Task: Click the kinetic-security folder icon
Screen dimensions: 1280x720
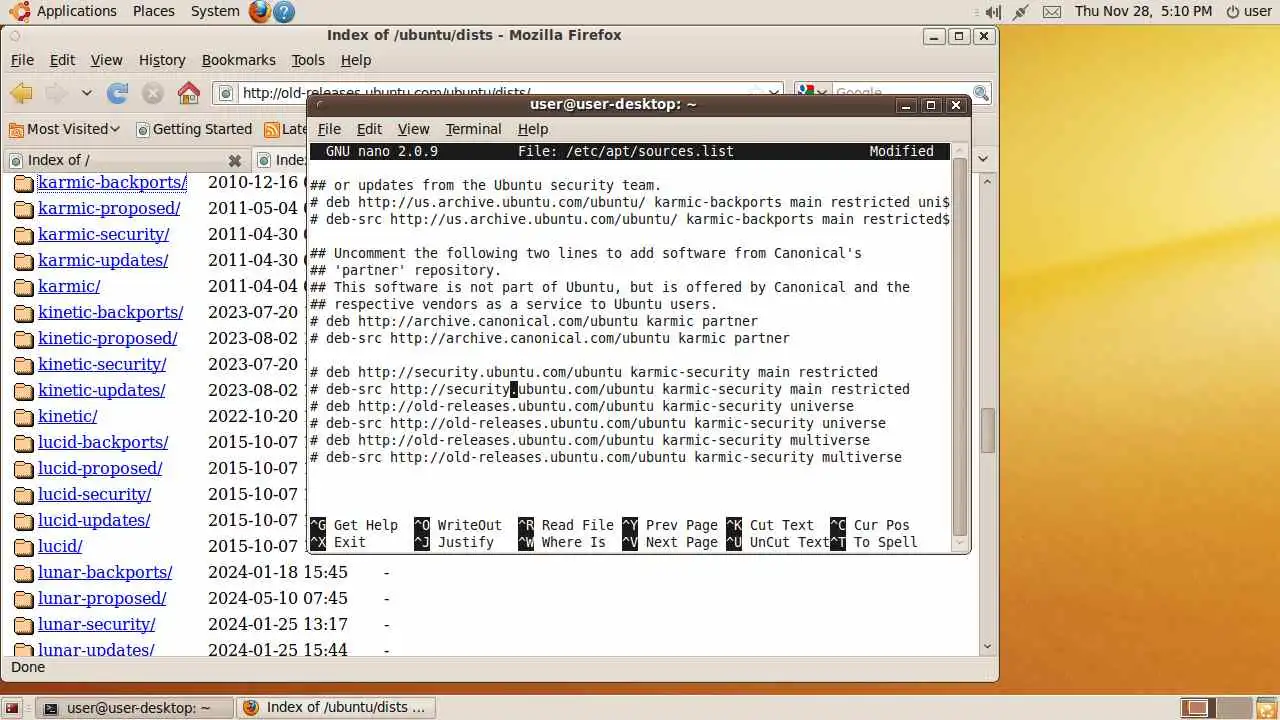Action: pos(23,365)
